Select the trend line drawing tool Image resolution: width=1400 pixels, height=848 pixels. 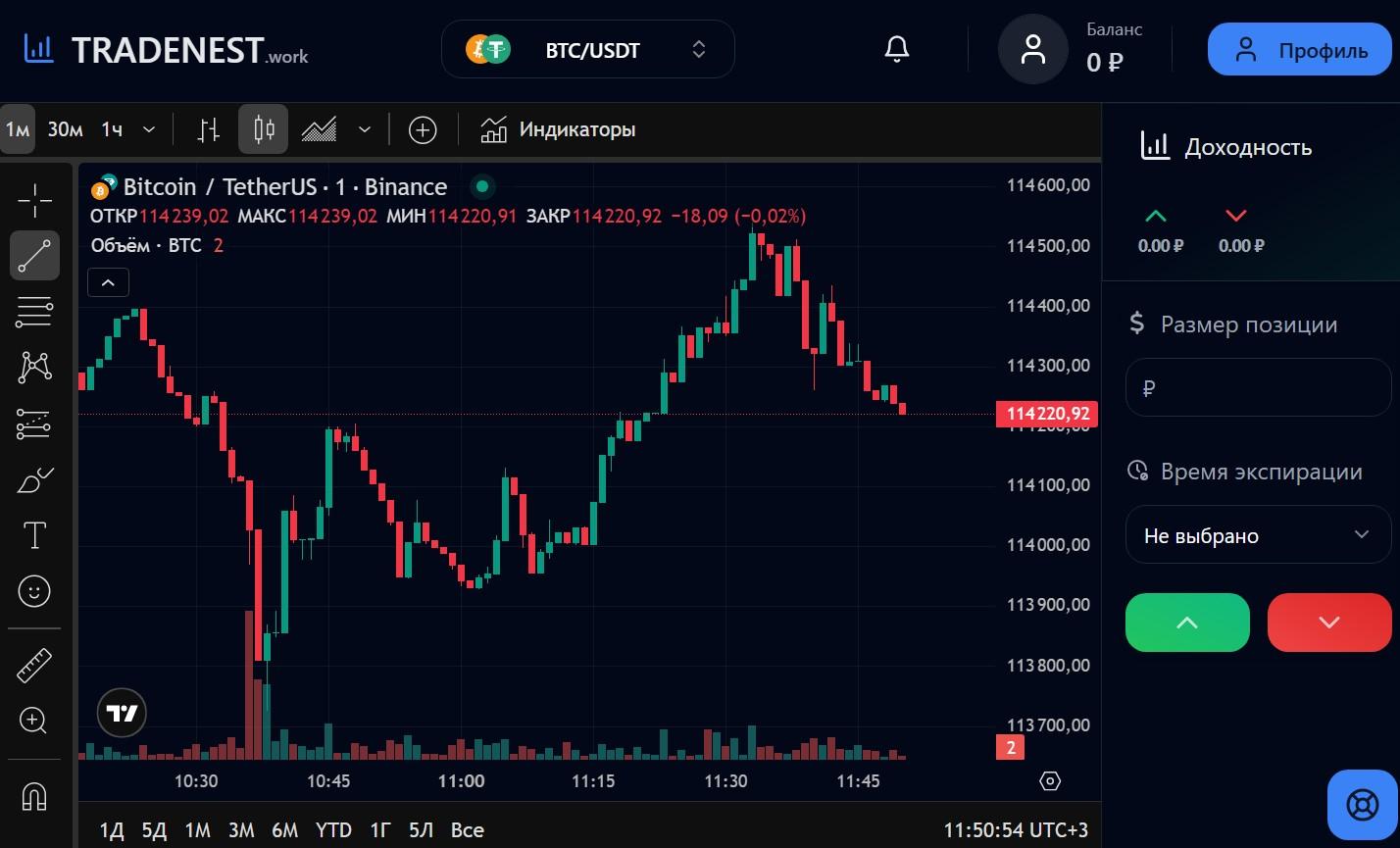(34, 255)
